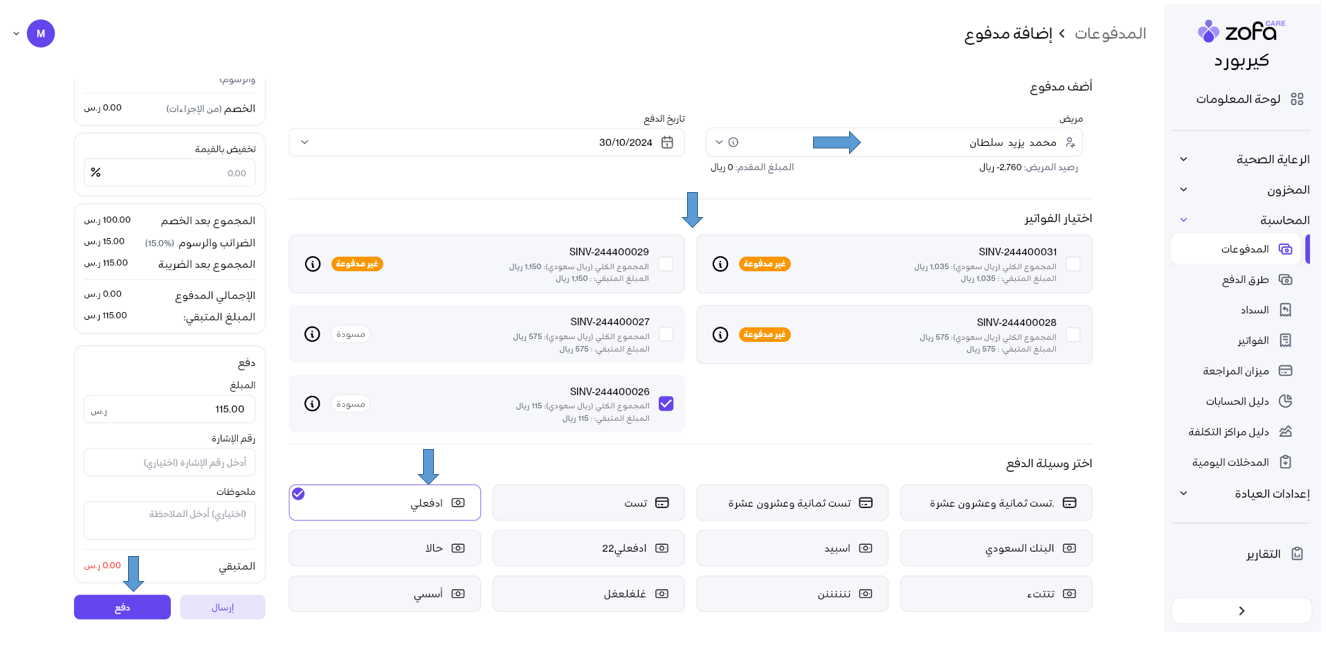Viewport: 1326px width, 660px height.
Task: Expand the المخزون sidebar section
Action: [1183, 190]
